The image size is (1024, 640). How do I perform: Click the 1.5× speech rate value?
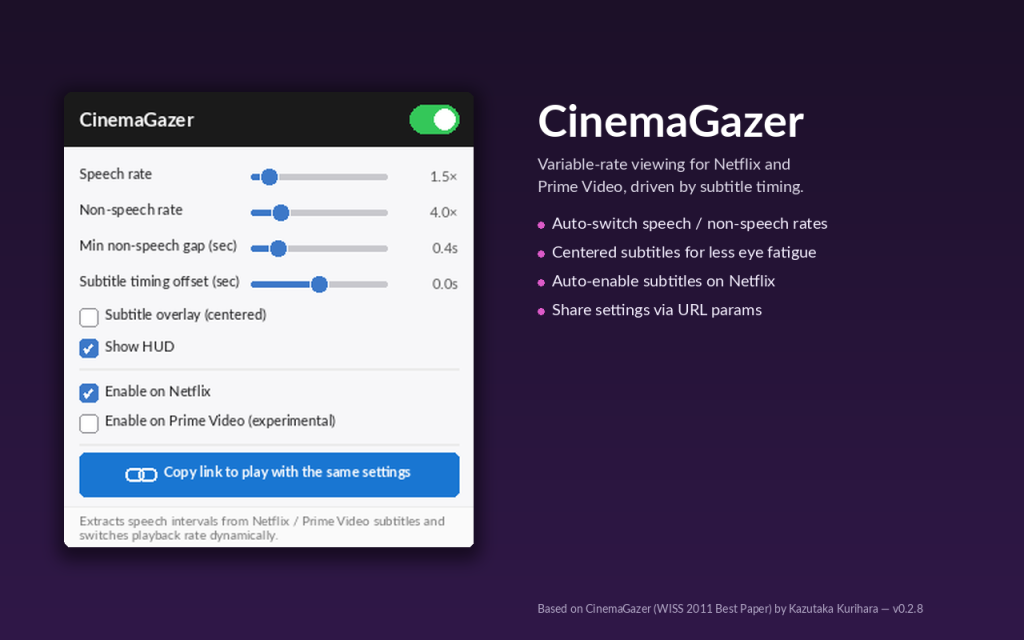click(x=443, y=176)
